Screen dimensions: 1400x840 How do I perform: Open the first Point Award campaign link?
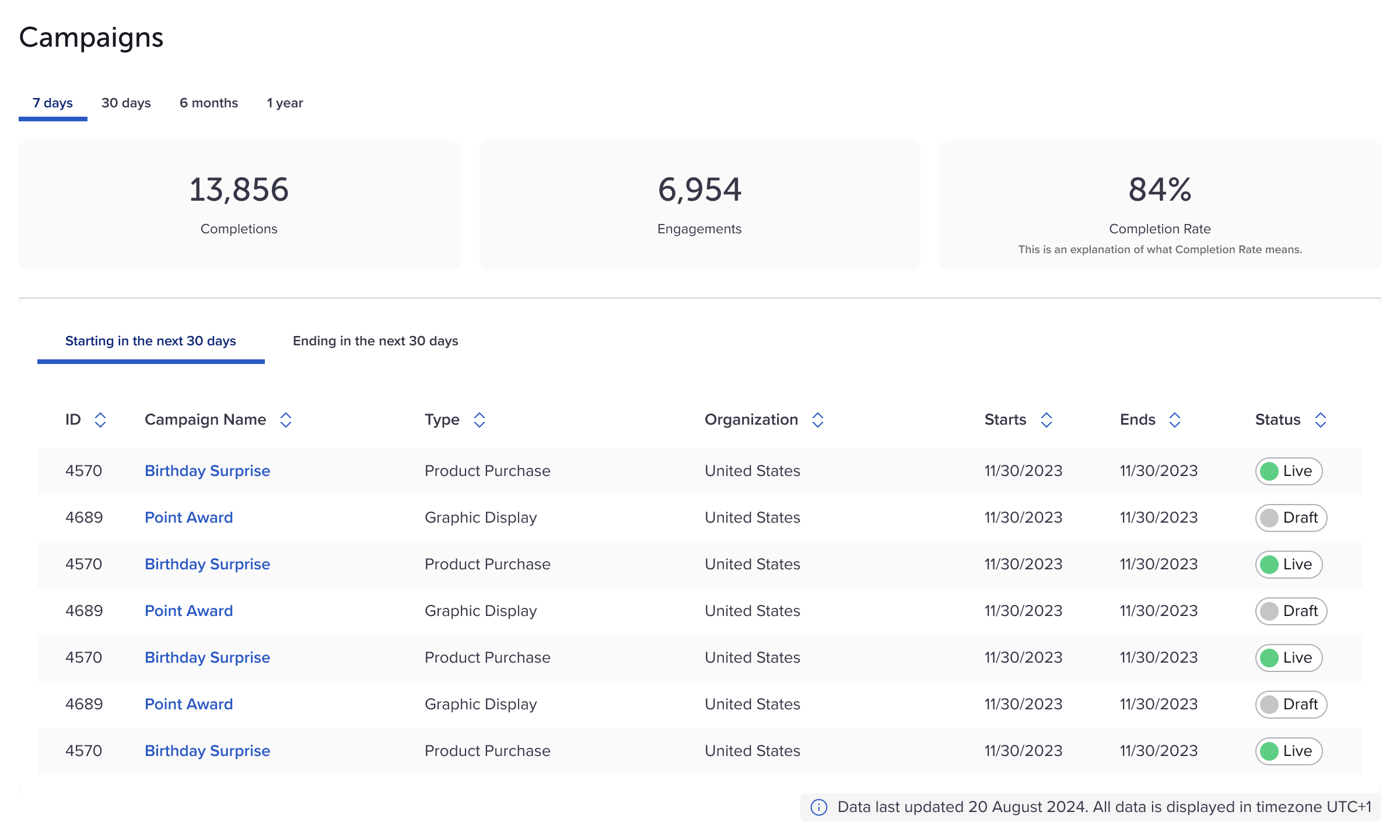tap(188, 517)
